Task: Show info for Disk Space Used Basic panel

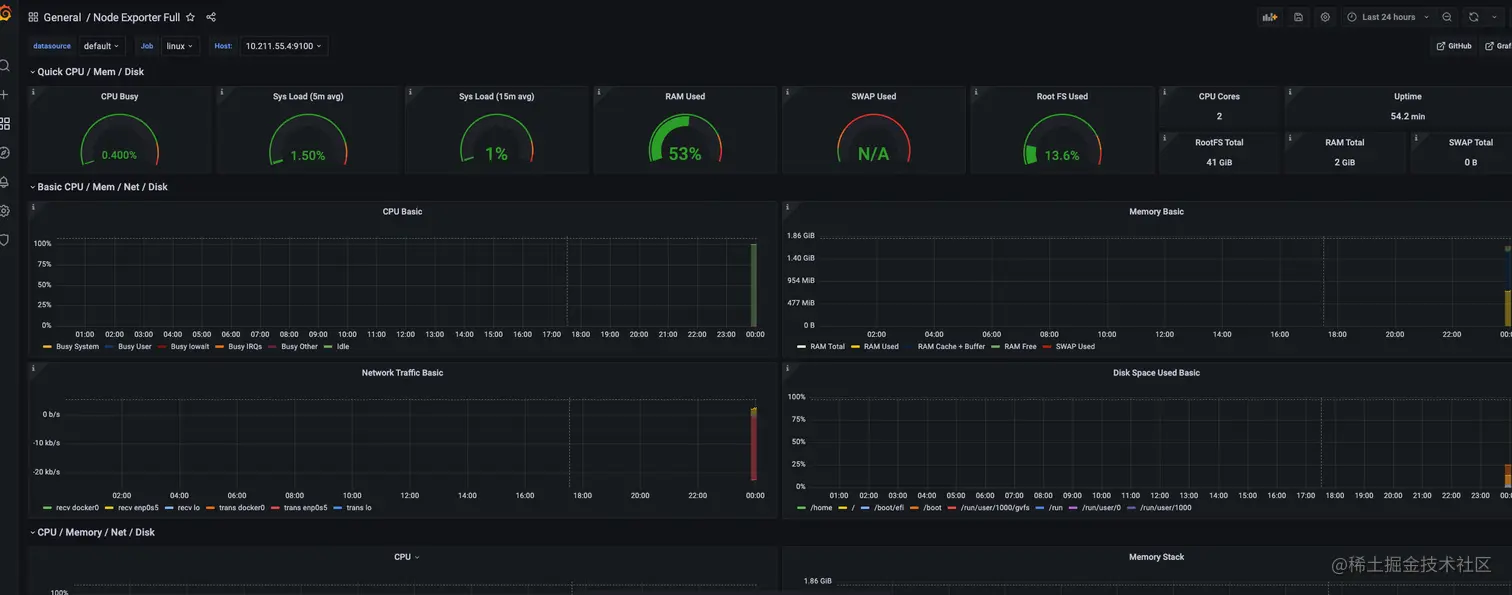Action: click(x=787, y=368)
